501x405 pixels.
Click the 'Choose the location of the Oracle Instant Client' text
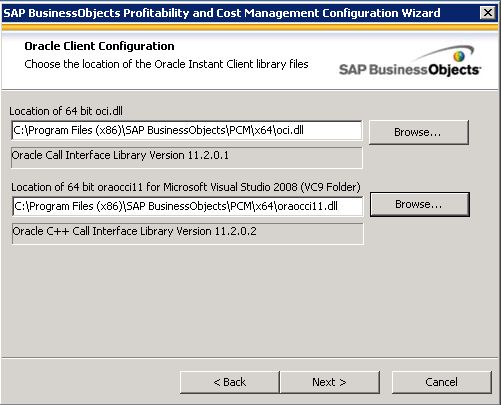166,64
